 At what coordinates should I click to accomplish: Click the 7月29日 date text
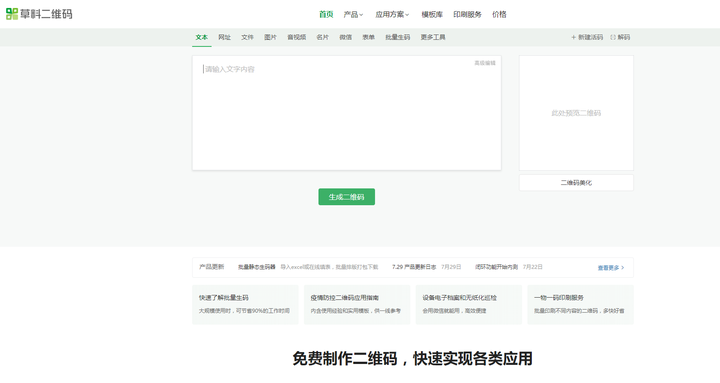click(451, 267)
